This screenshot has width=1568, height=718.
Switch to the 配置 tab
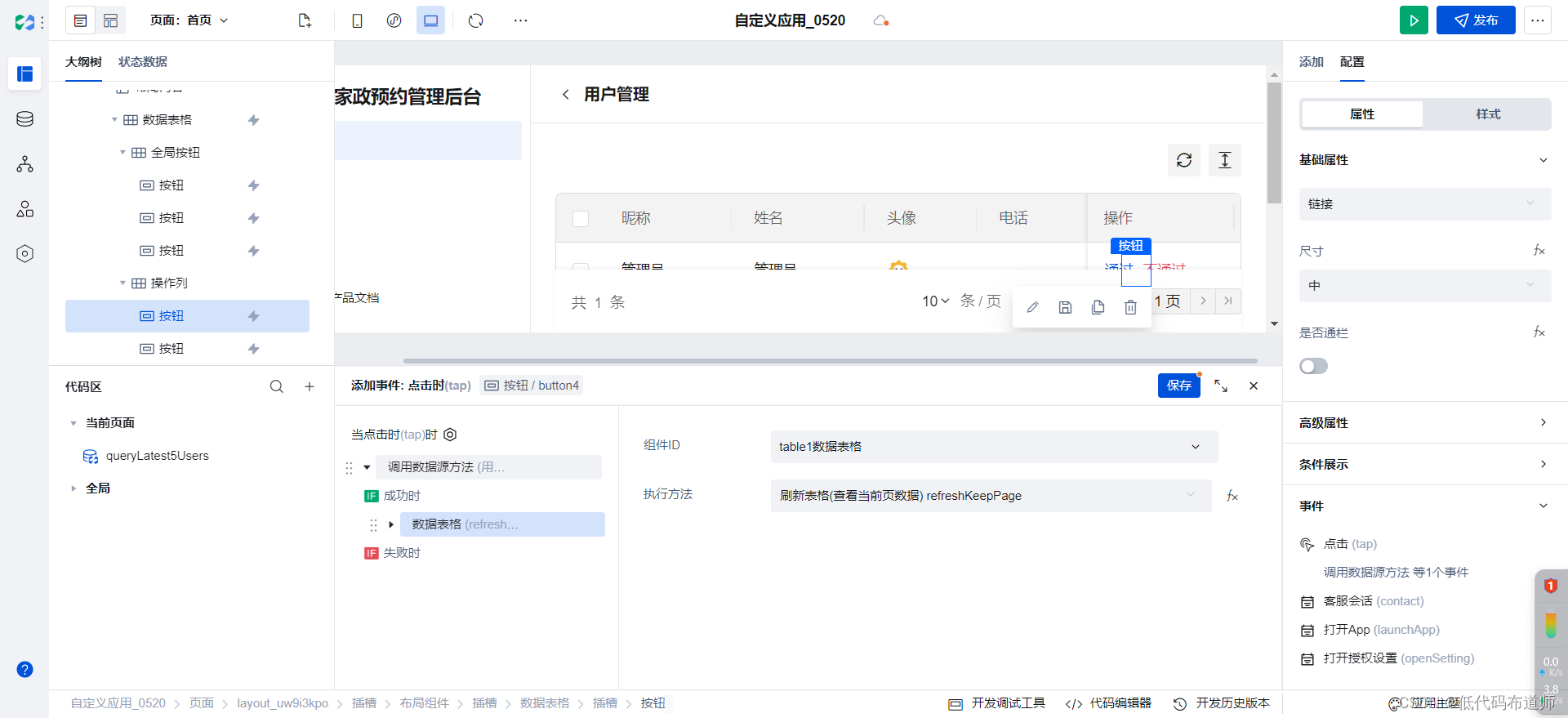[1352, 62]
